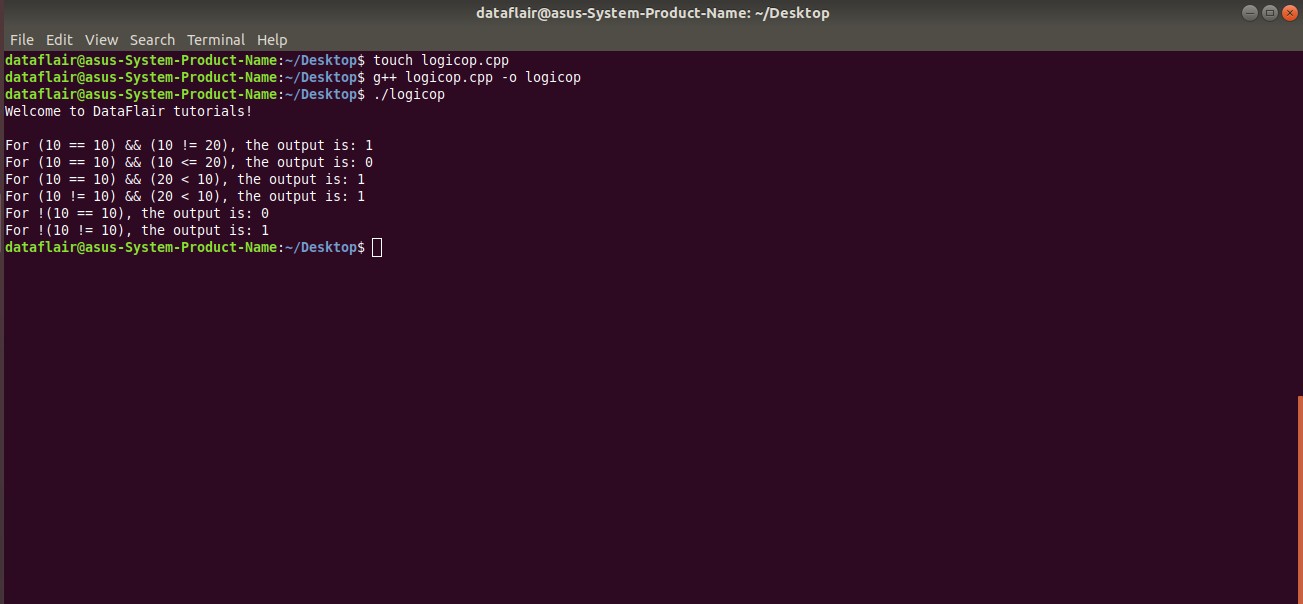This screenshot has height=604, width=1303.
Task: Open the Help menu
Action: 272,40
